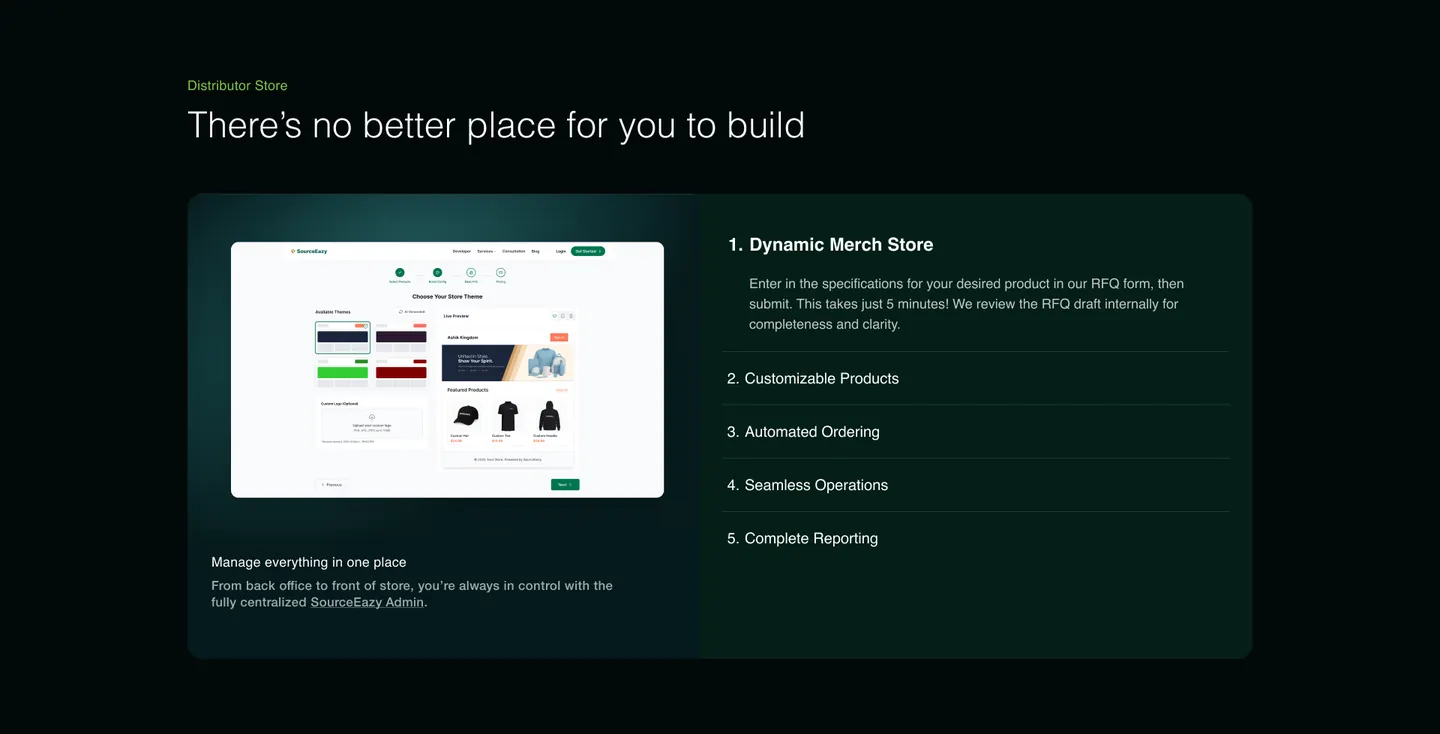Click "Manage everything in one place" text
Screen dimensions: 1440x734
(x=309, y=562)
